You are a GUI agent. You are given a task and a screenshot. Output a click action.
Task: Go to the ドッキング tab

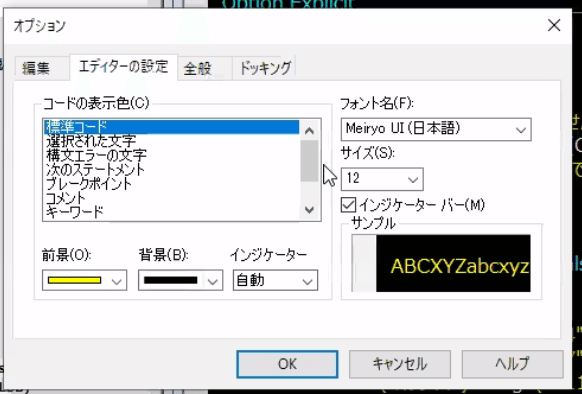(264, 69)
